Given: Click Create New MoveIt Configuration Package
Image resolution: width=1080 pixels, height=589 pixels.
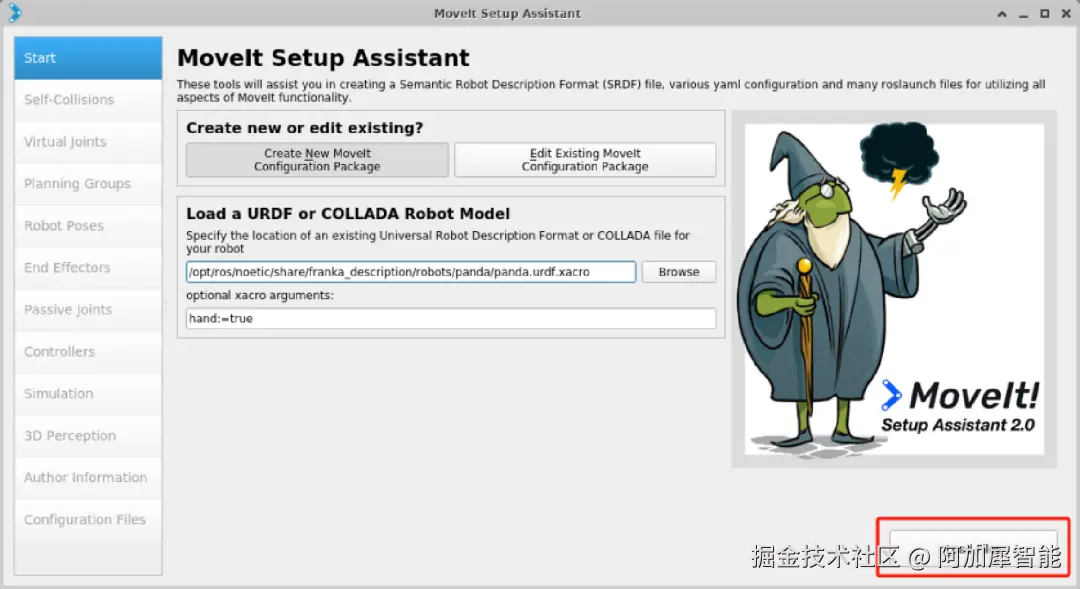Looking at the screenshot, I should [317, 160].
